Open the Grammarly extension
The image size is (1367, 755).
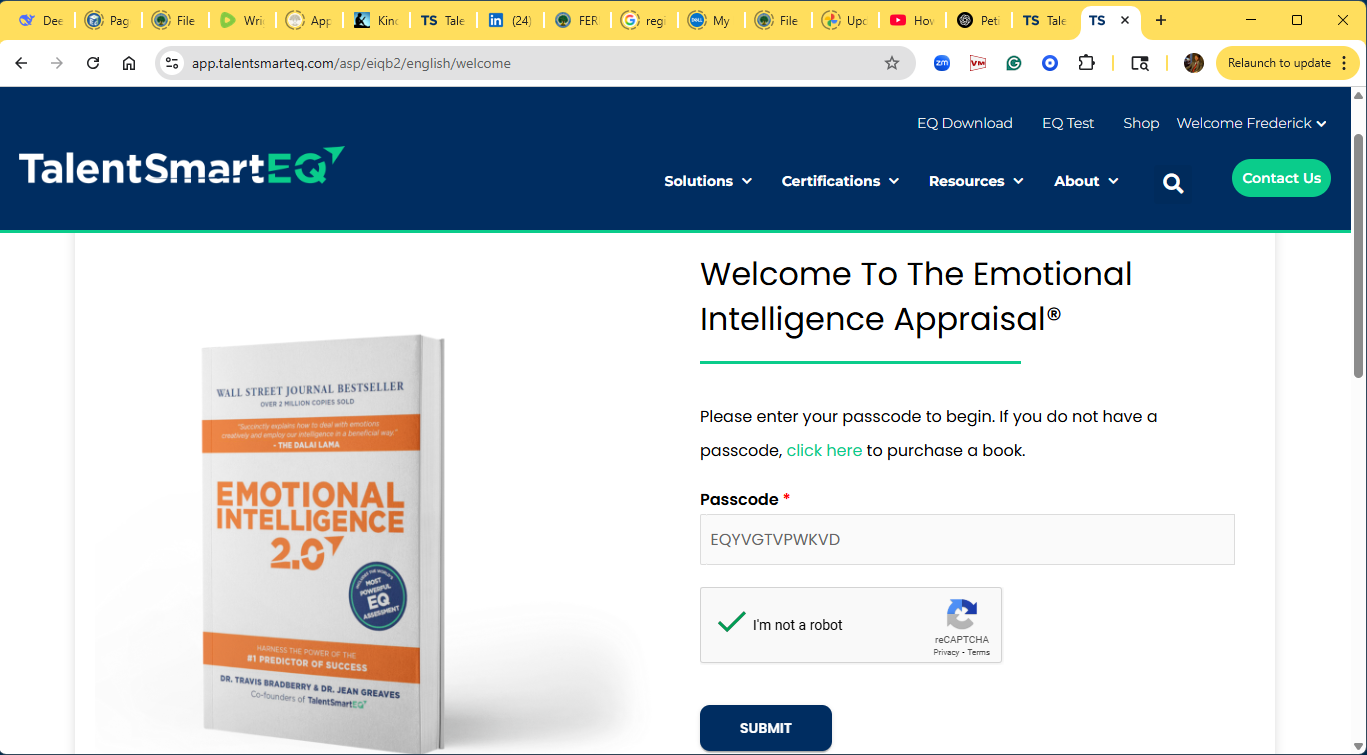coord(1014,63)
